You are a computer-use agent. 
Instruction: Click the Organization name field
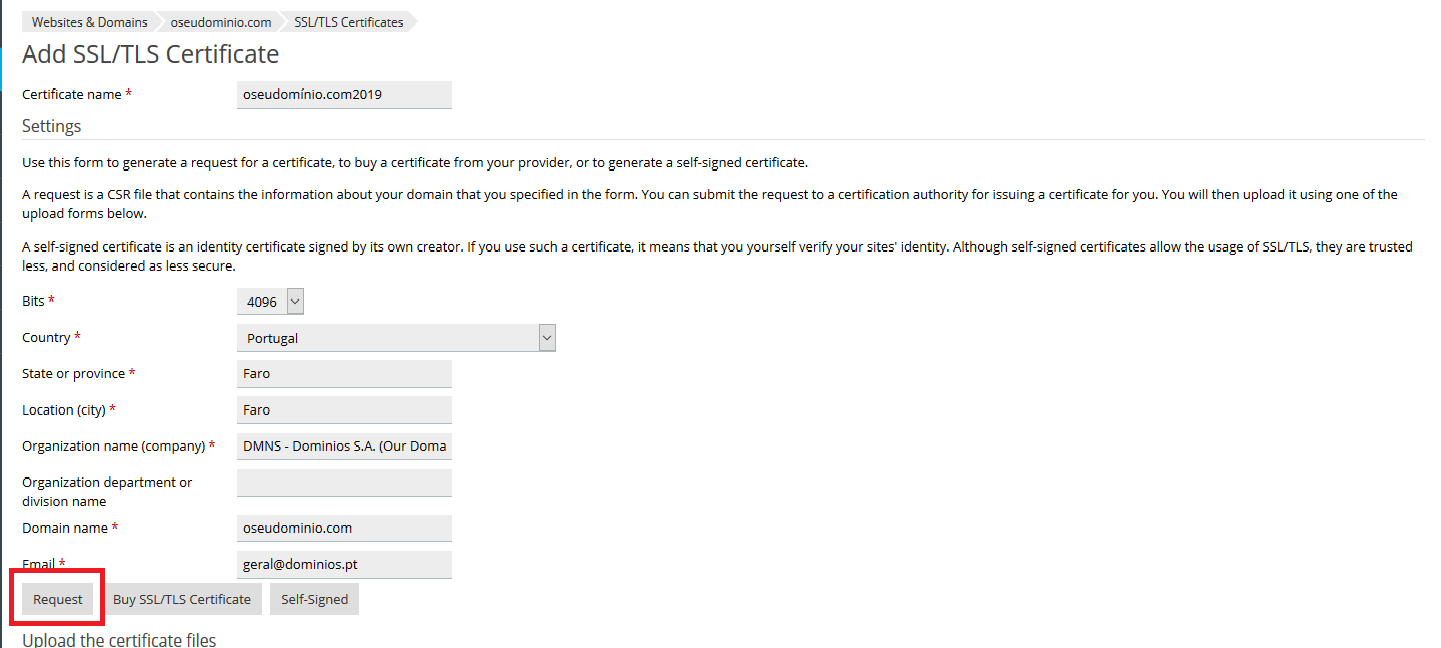pos(344,446)
